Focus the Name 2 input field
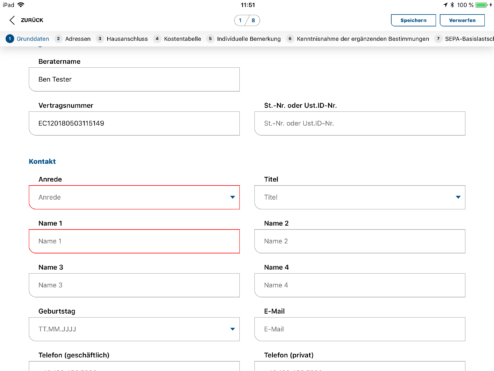Screen dimensions: 494x371 [360, 241]
